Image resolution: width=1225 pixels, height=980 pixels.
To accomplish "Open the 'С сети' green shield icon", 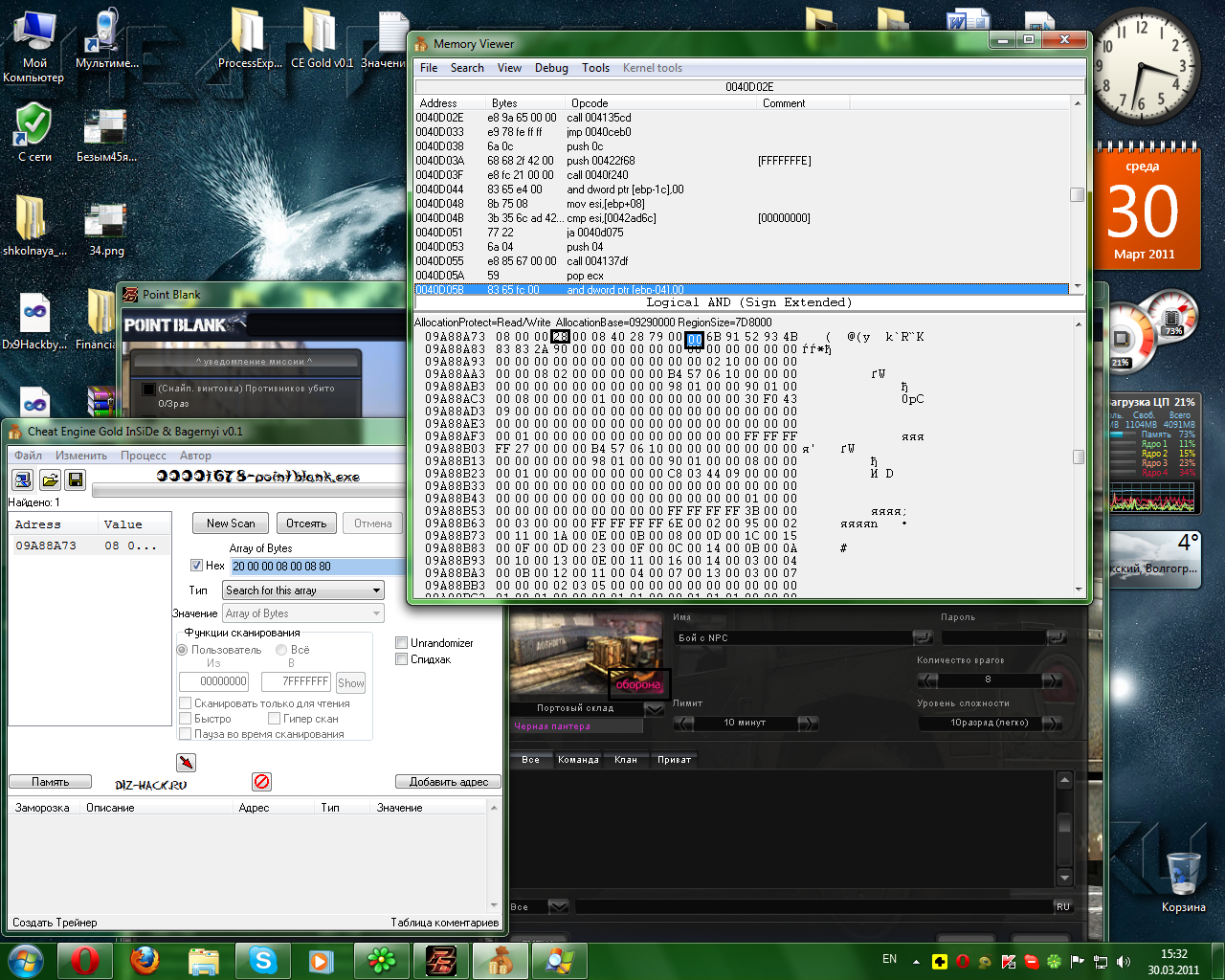I will tap(33, 132).
